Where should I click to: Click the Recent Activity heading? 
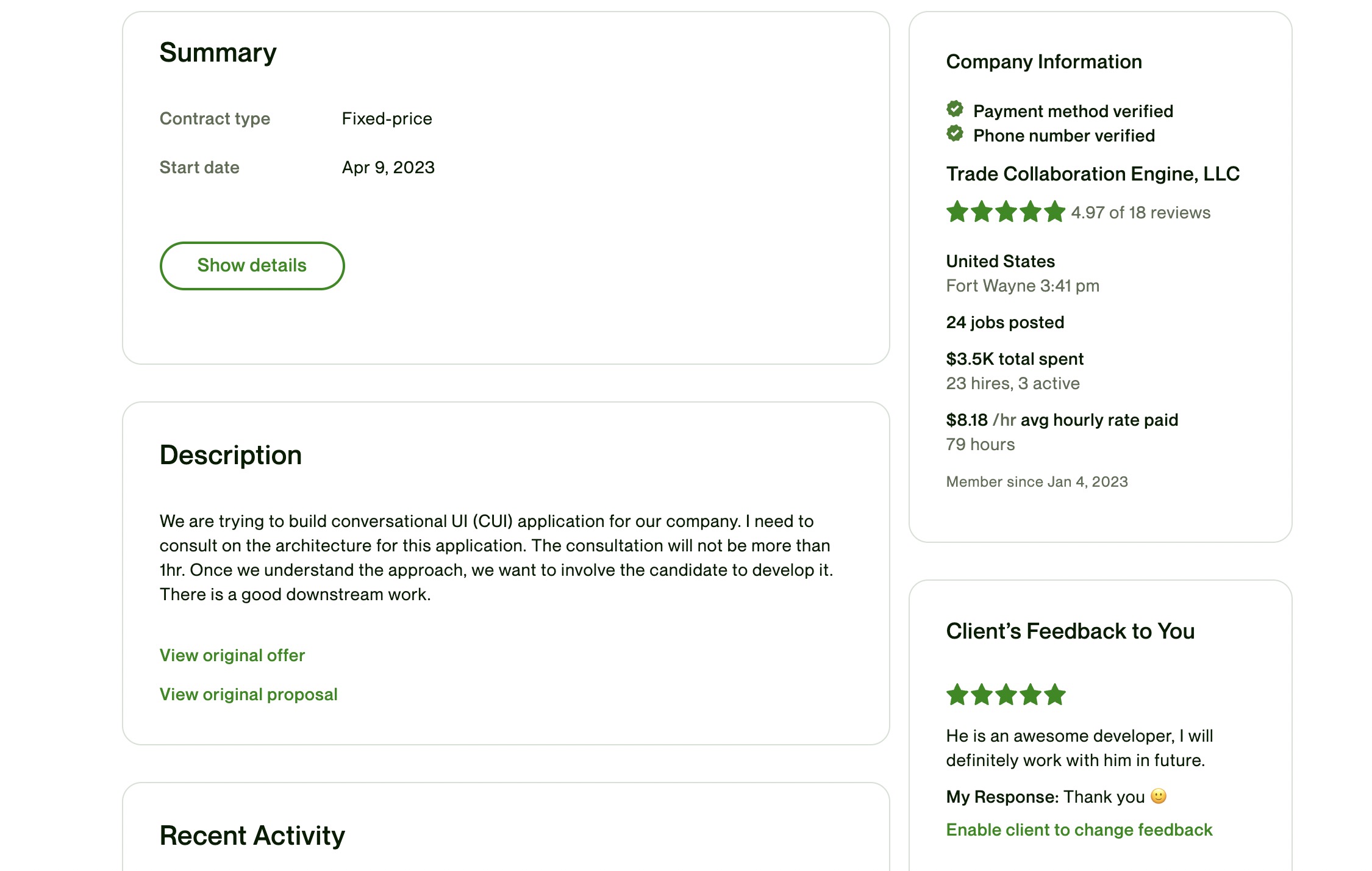point(252,835)
